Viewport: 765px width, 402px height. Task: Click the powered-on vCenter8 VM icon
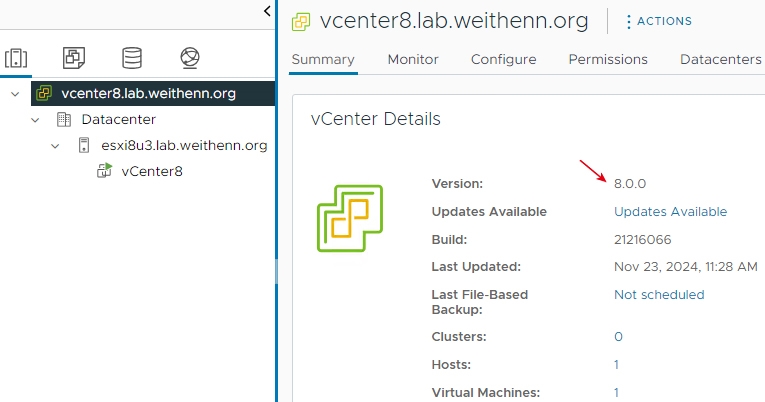[x=104, y=171]
